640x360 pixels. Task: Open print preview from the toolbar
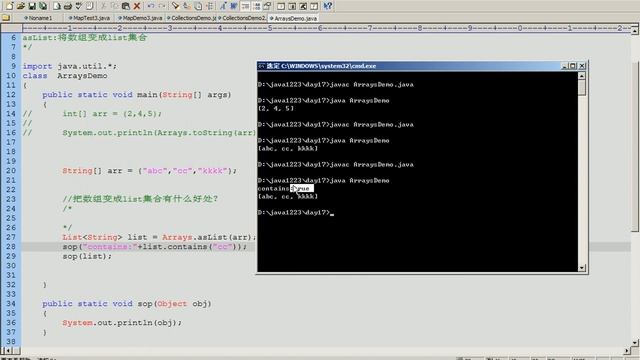57,6
